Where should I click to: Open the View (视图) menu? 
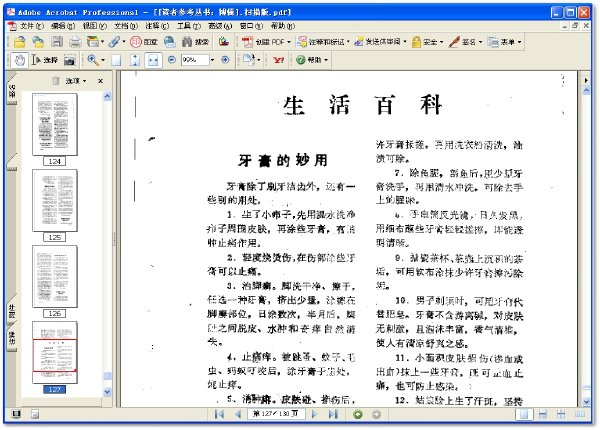(x=95, y=26)
